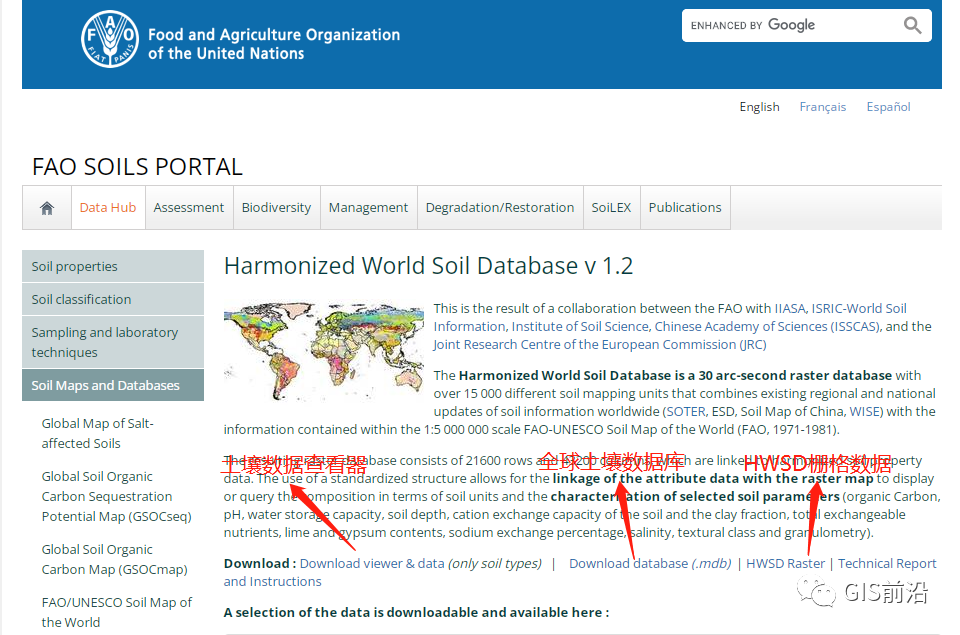Viewport: 960px width, 635px height.
Task: Switch language to Français
Action: tap(822, 107)
